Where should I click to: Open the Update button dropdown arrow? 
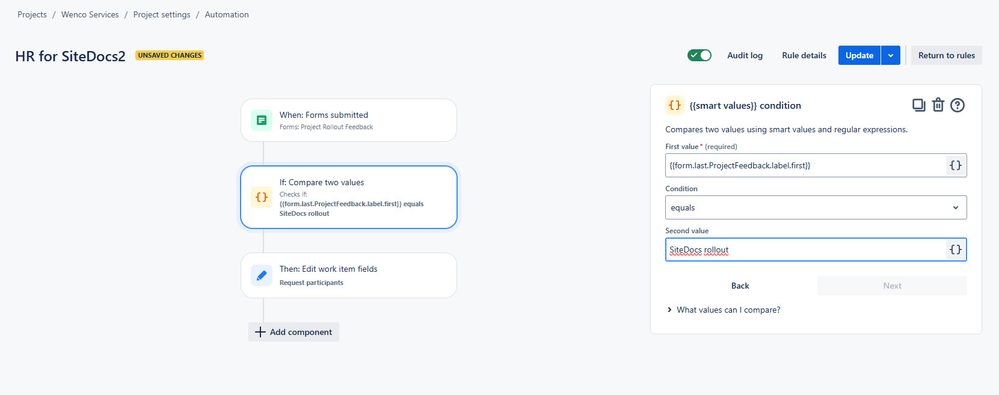[x=891, y=55]
